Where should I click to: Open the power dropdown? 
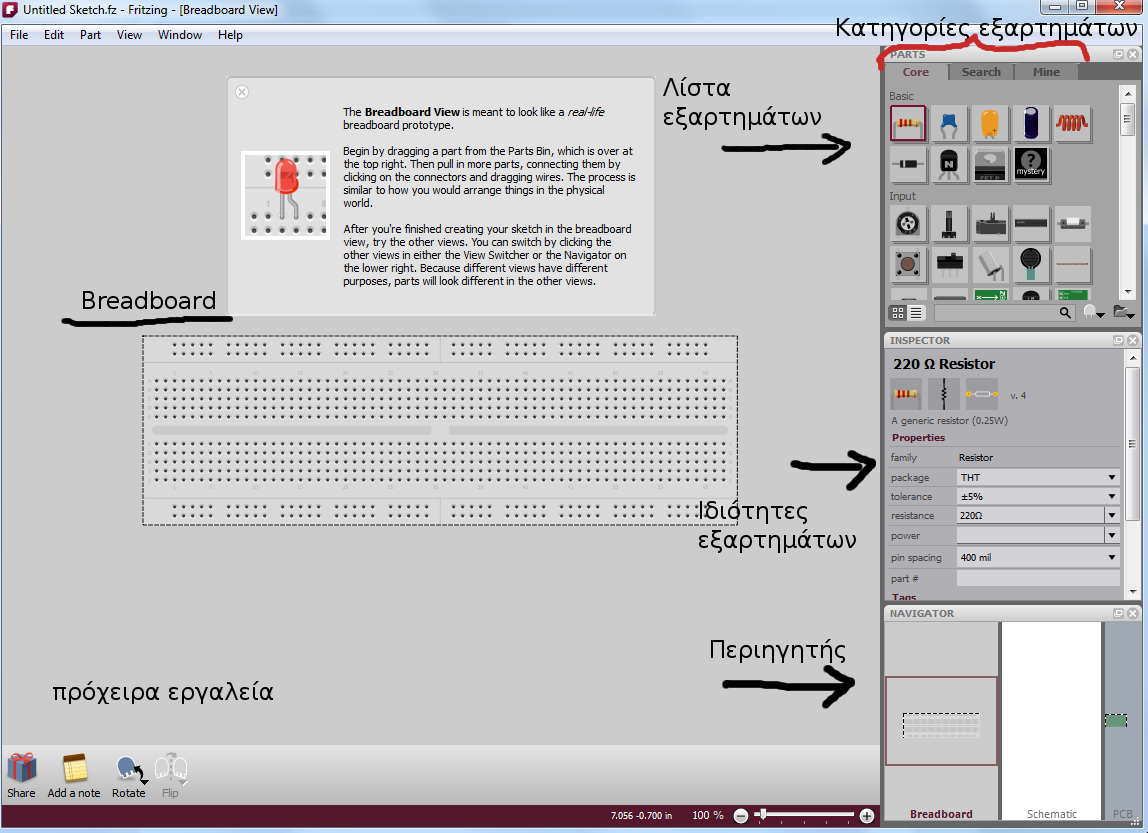[1111, 535]
